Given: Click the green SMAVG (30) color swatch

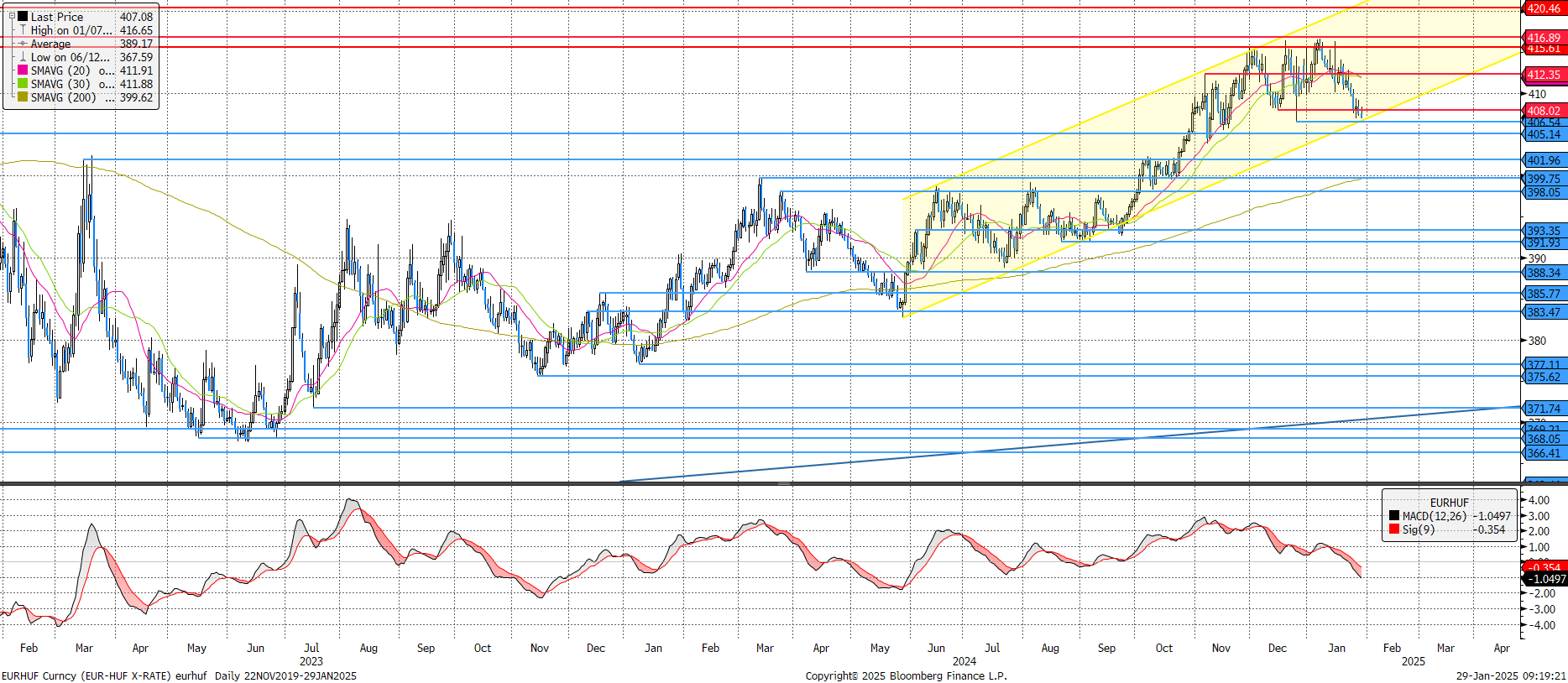Looking at the screenshot, I should tap(23, 84).
